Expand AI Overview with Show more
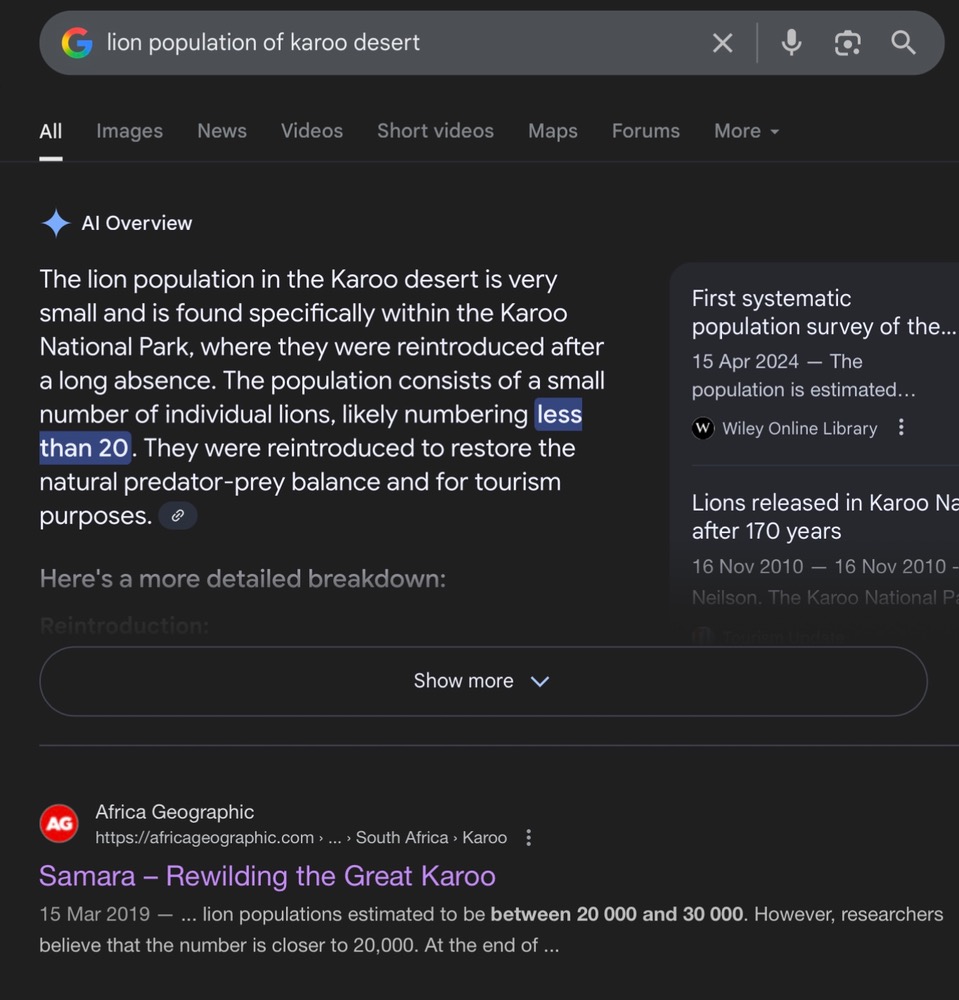Viewport: 959px width, 1000px height. (x=483, y=681)
